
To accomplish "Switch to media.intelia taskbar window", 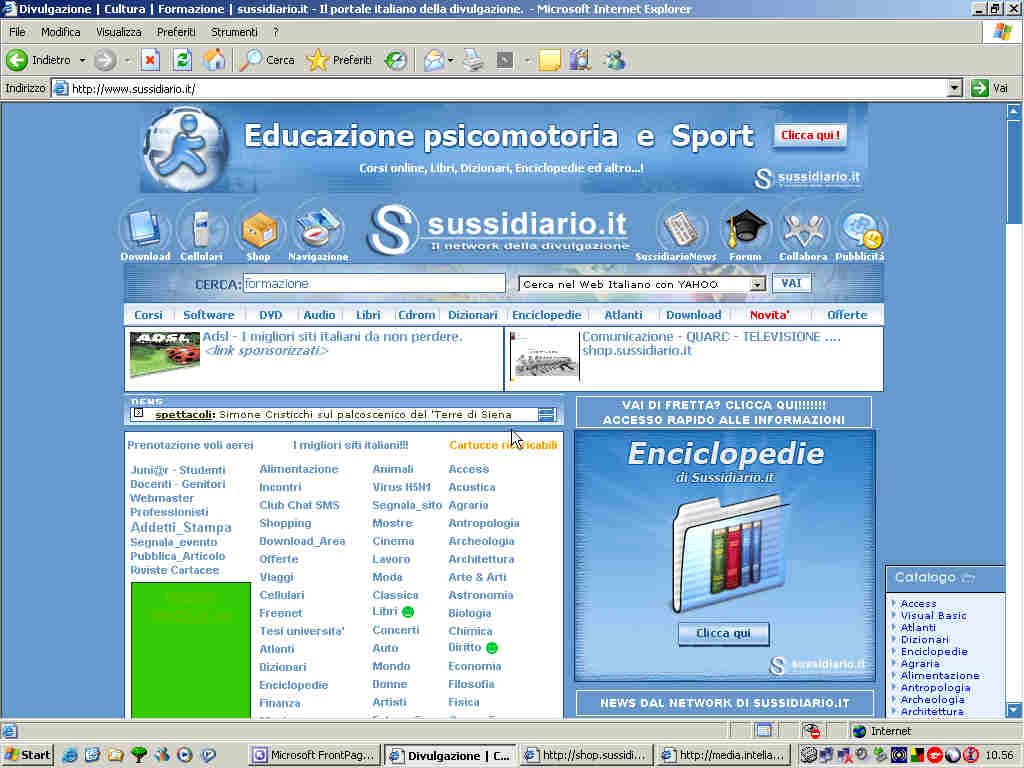I will click(x=723, y=755).
